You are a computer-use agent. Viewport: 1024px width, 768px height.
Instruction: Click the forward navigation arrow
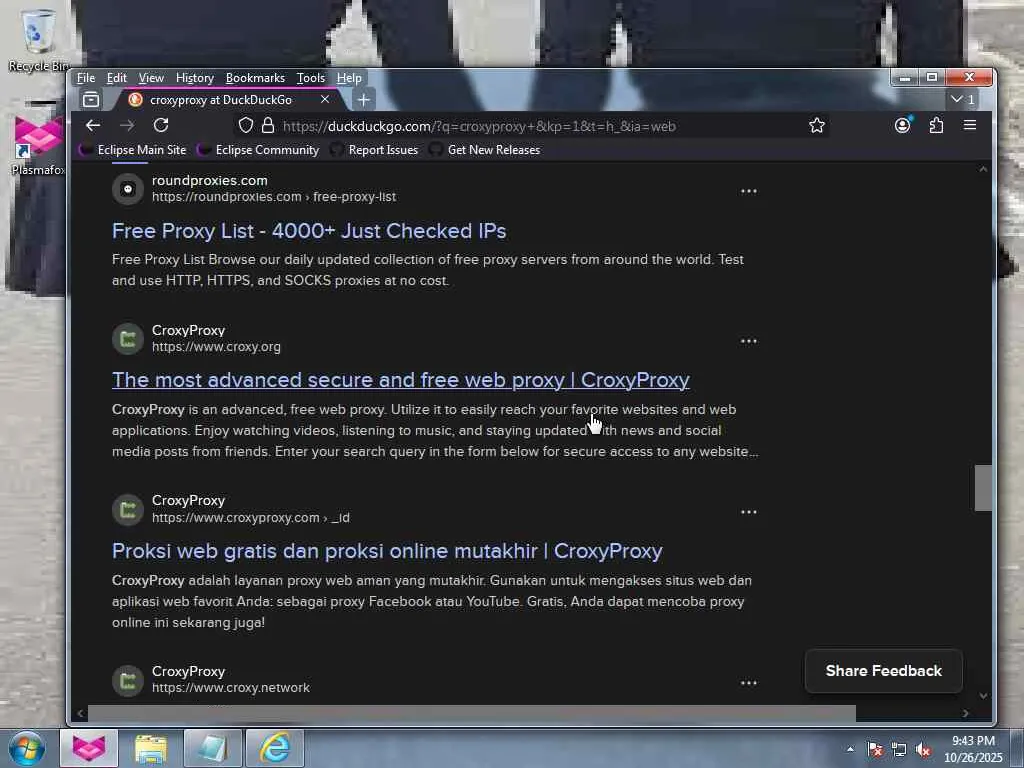(127, 125)
